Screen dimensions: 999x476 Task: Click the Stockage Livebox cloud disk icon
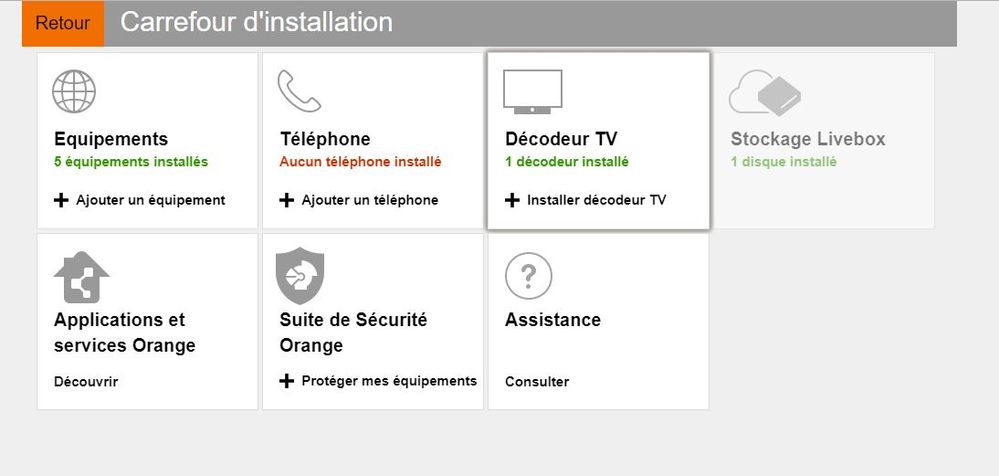coord(765,93)
